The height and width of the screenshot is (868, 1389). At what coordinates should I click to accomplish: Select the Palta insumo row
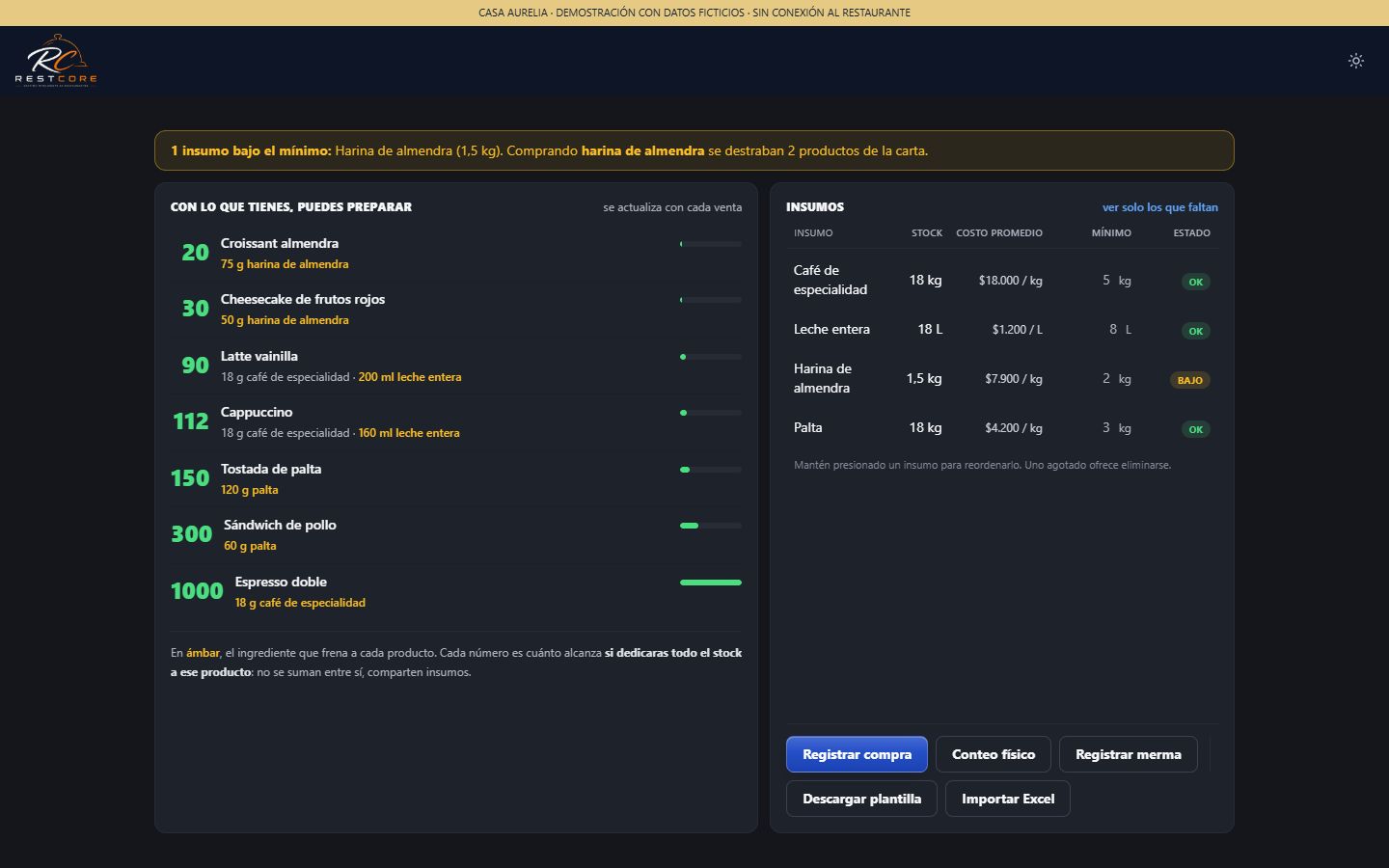coord(1002,428)
